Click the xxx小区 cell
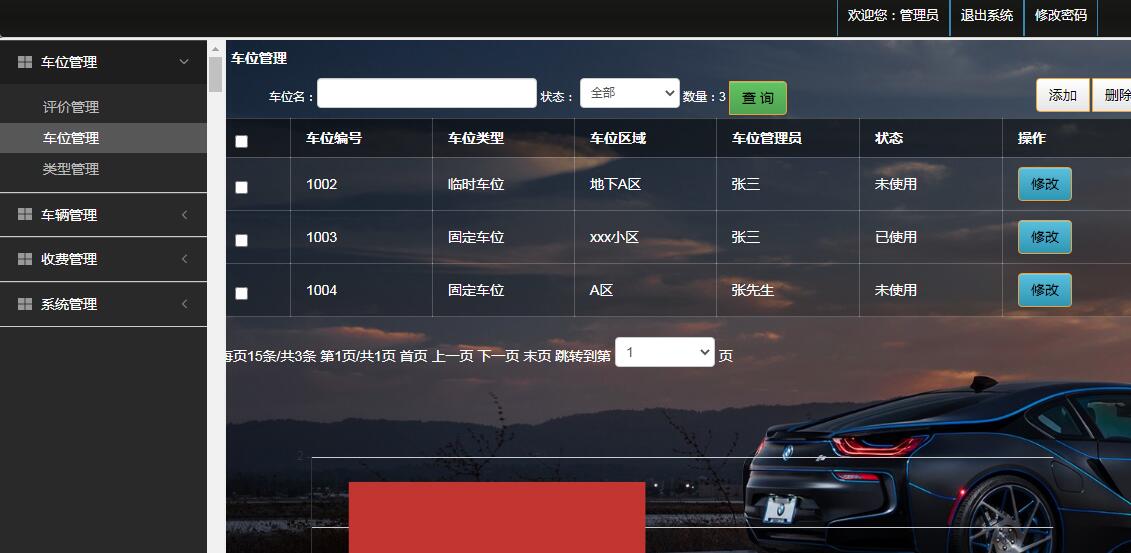The width and height of the screenshot is (1131, 553). pos(615,237)
